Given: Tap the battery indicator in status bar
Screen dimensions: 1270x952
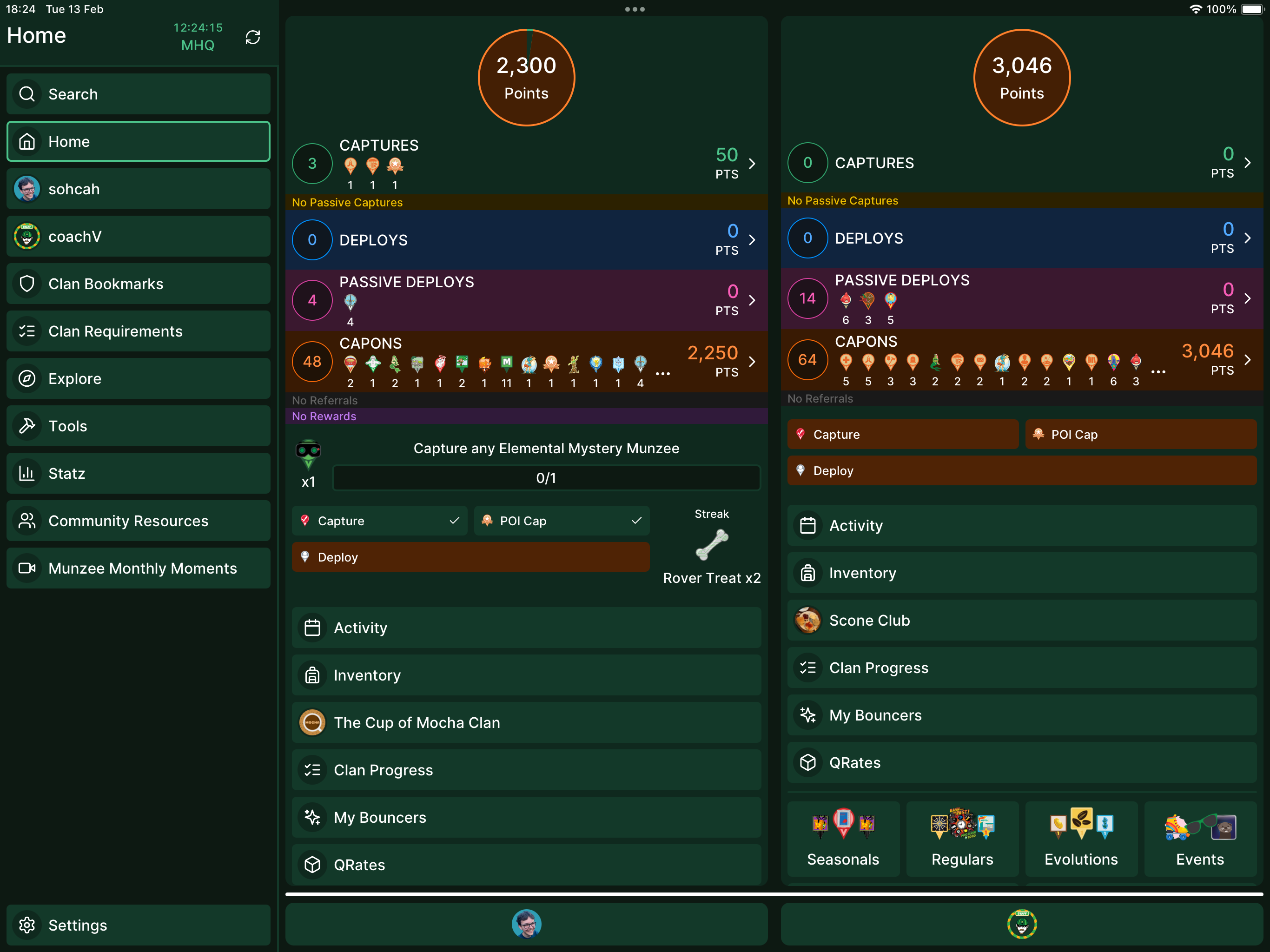Looking at the screenshot, I should [x=1252, y=9].
